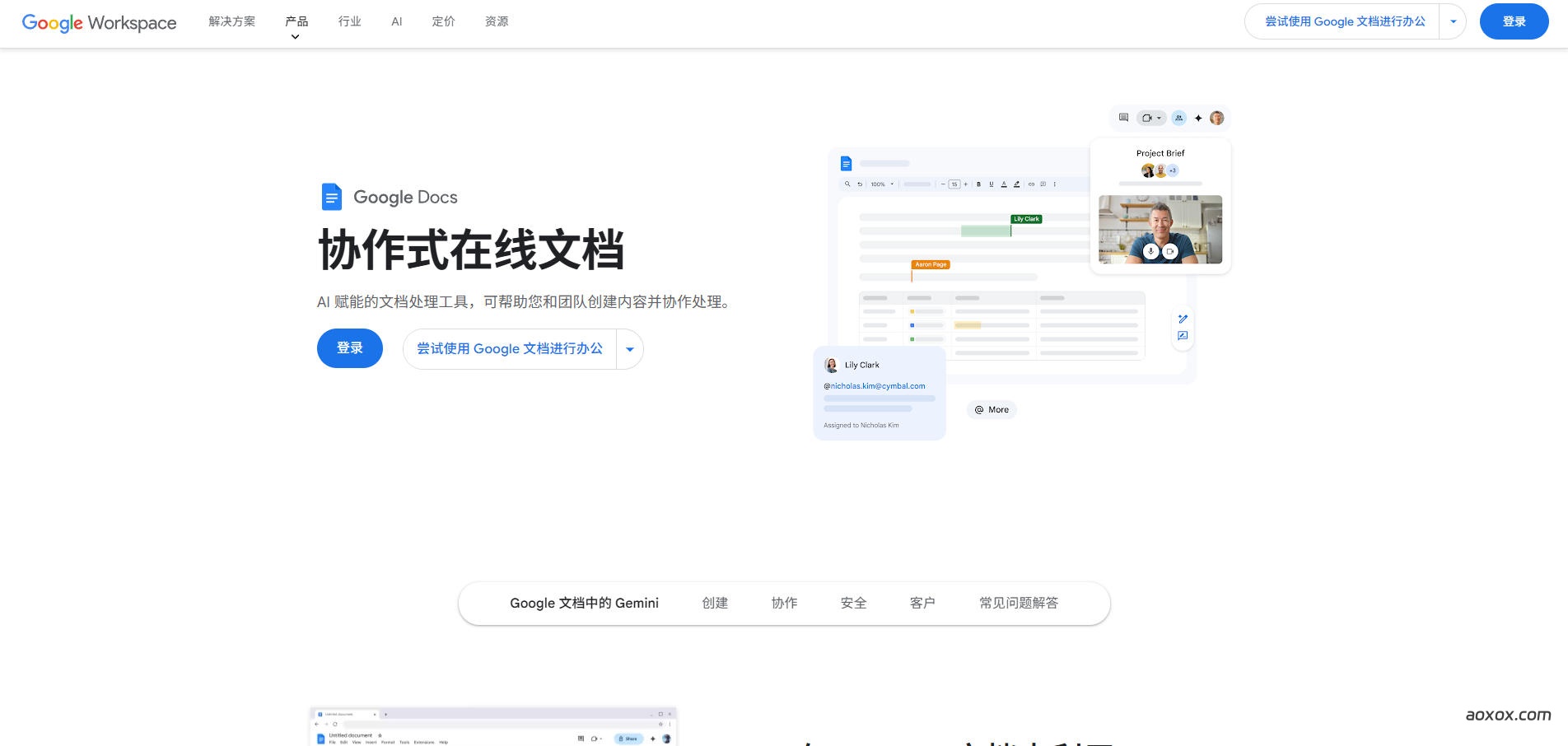Jump to the 客户 section tab
Screen dimensions: 1568x746
922,603
